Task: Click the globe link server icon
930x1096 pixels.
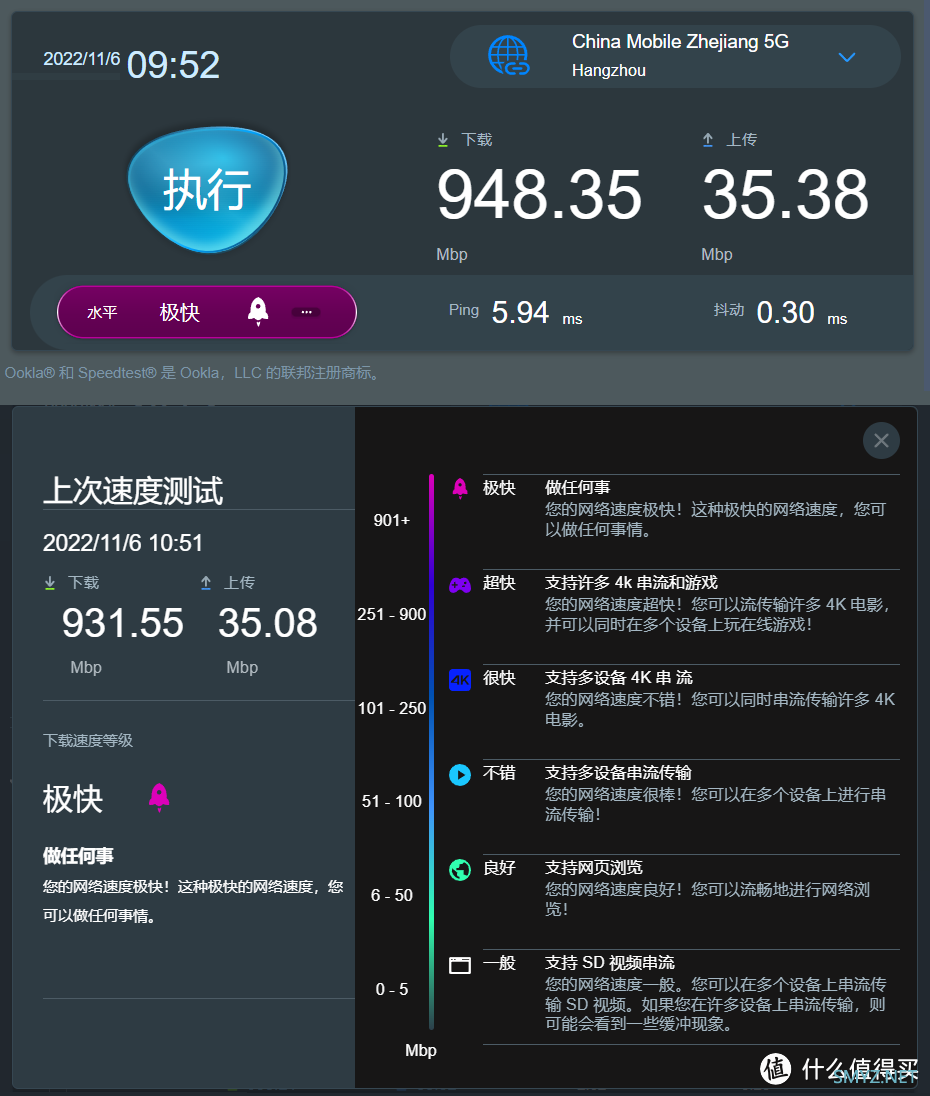Action: click(509, 56)
